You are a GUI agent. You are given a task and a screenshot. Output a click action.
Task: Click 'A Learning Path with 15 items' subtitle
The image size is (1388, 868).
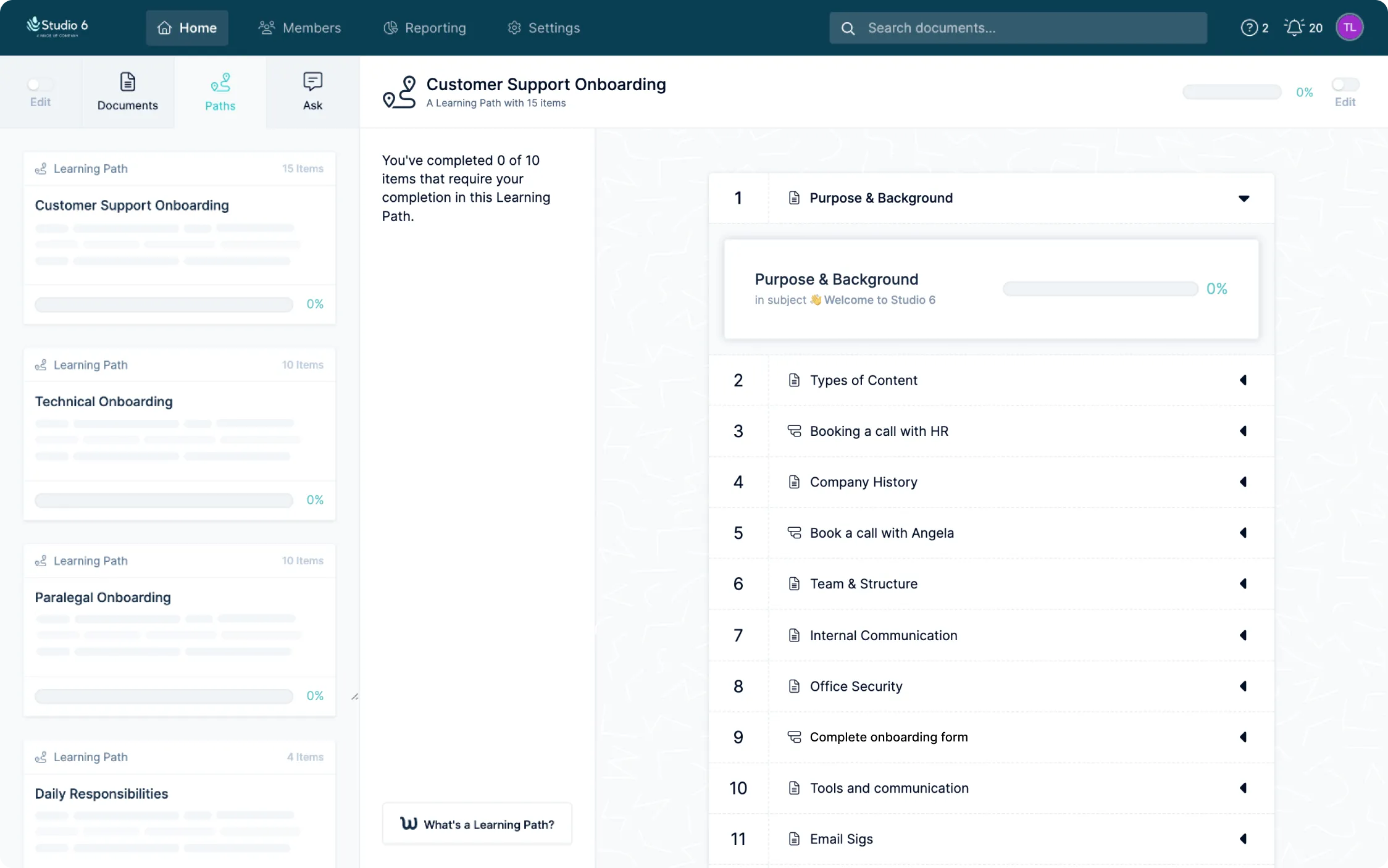click(x=496, y=103)
